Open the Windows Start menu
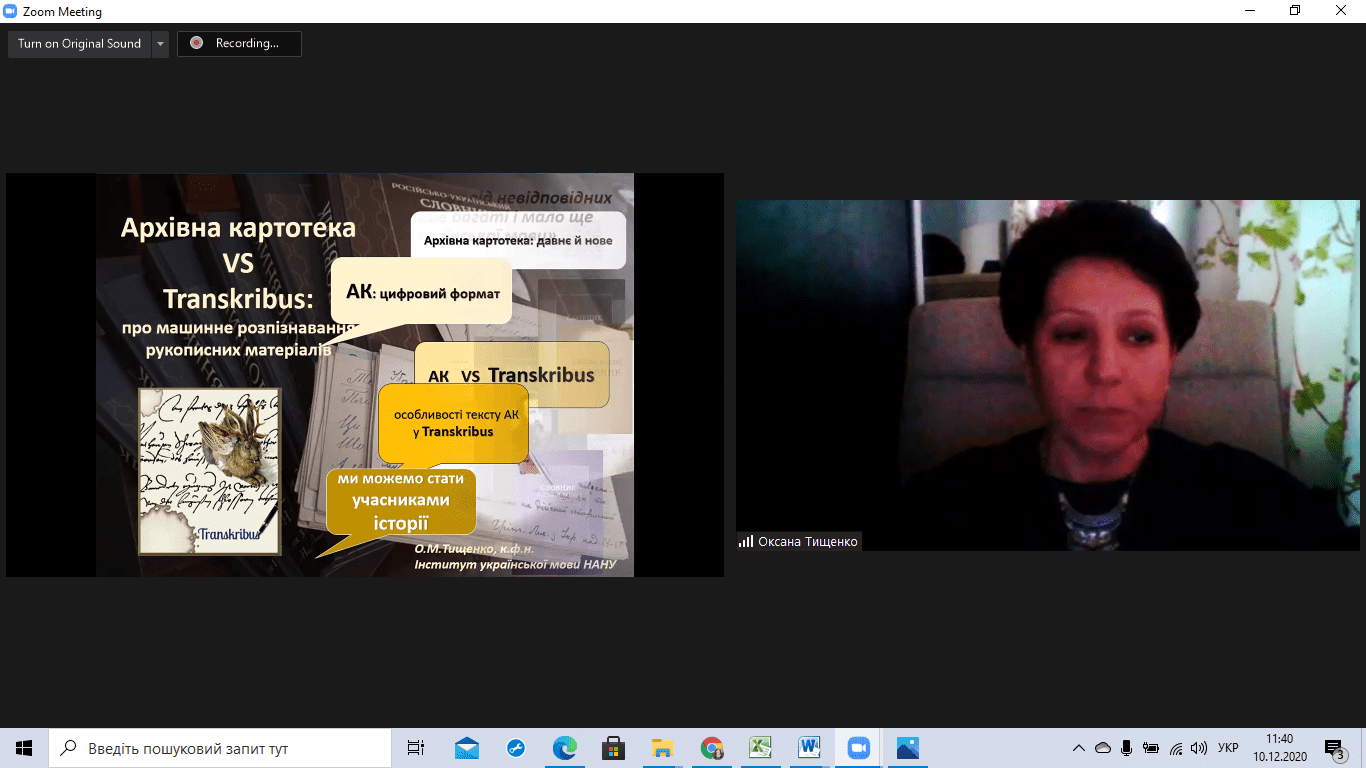Screen dimensions: 1366x768 24,748
